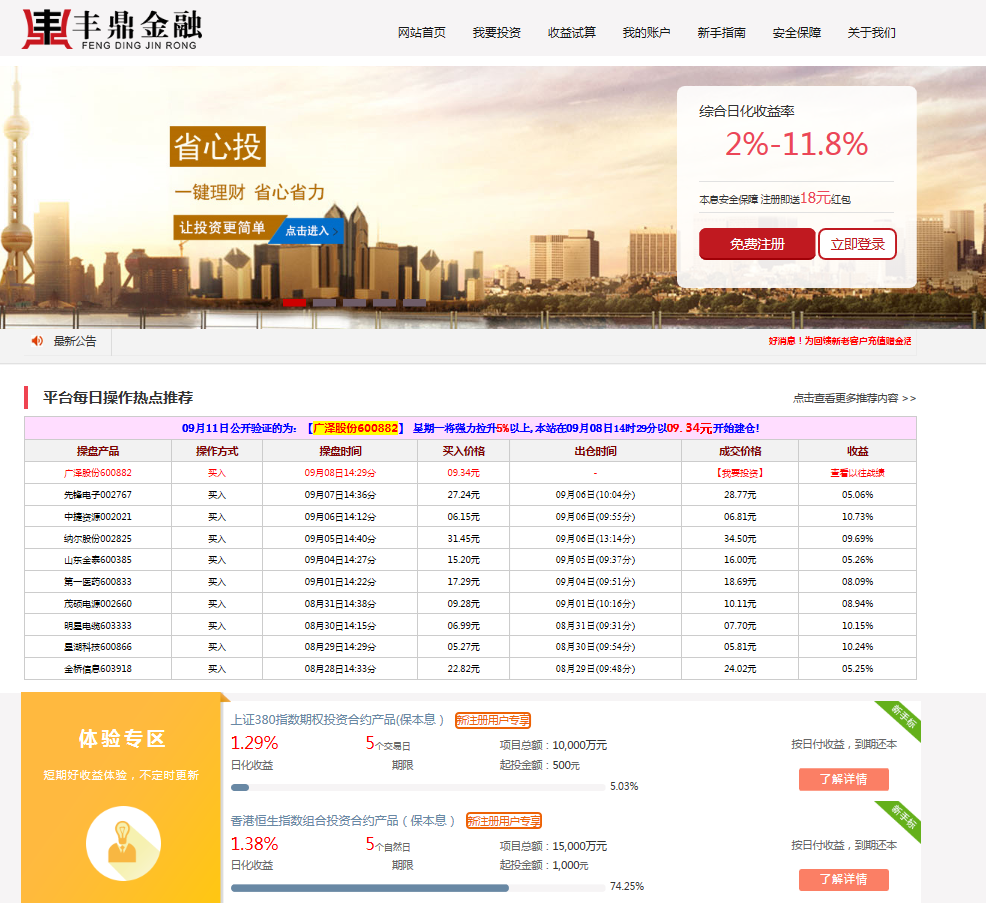The width and height of the screenshot is (986, 903).
Task: Click 了解详情 for 上证380指数 product
Action: 843,779
